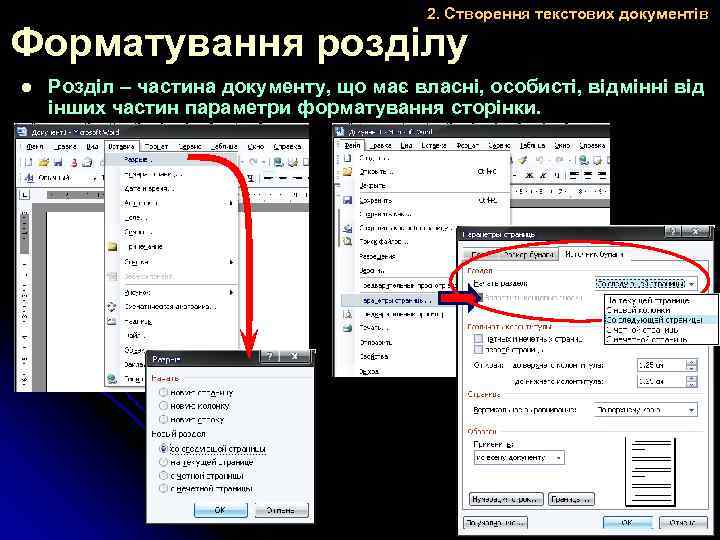This screenshot has height=540, width=720.
Task: Click the Save icon beside Сохранить in Файл menu
Action: pos(348,200)
